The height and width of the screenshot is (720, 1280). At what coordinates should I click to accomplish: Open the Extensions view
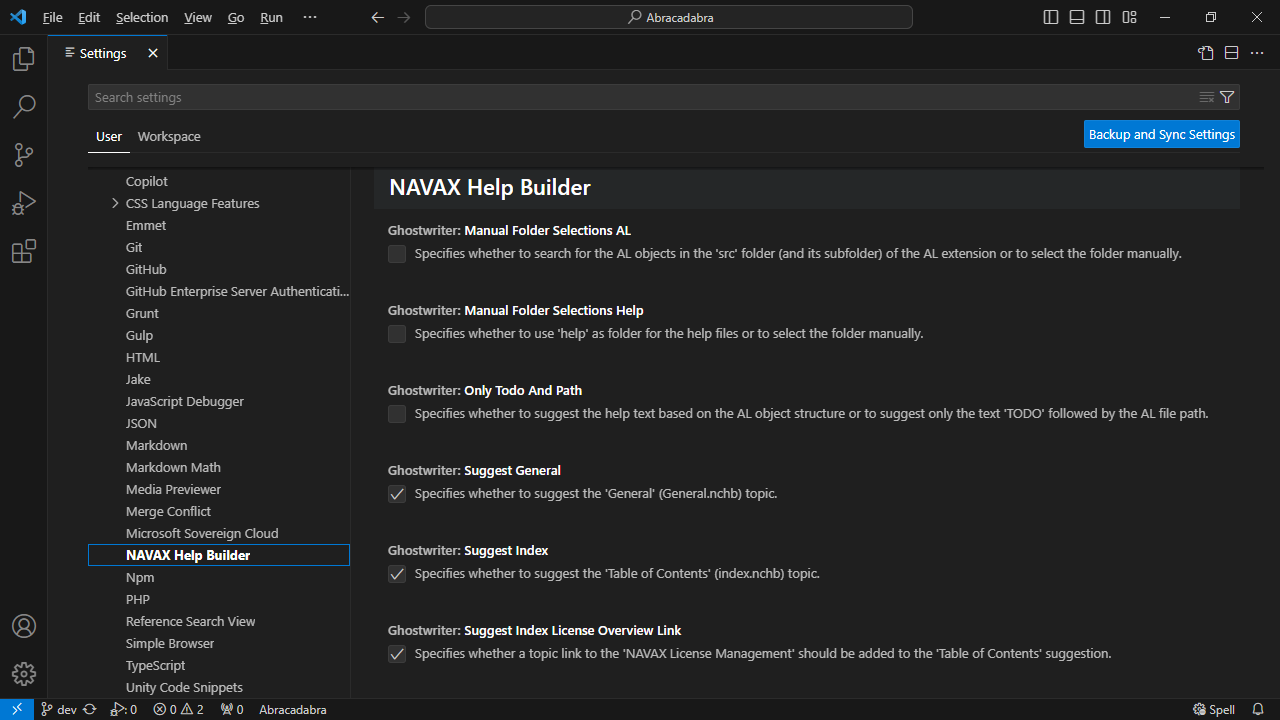tap(23, 251)
